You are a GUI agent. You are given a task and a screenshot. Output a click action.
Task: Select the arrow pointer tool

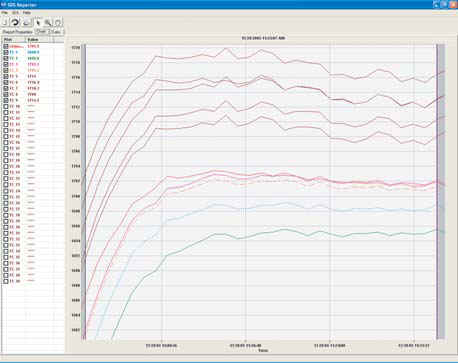tap(38, 22)
